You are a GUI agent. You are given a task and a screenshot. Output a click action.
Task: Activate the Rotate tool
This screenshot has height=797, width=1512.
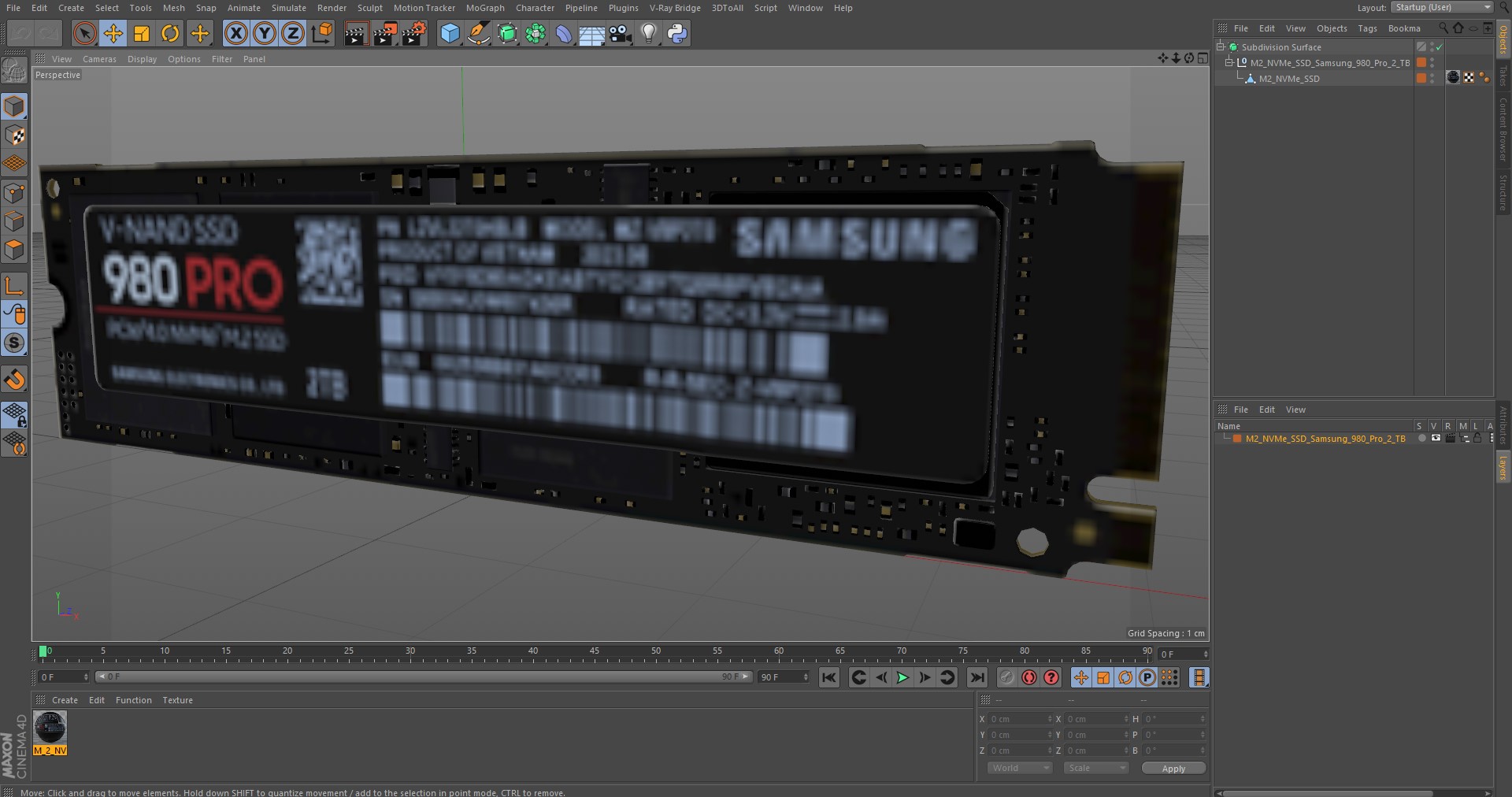170,33
